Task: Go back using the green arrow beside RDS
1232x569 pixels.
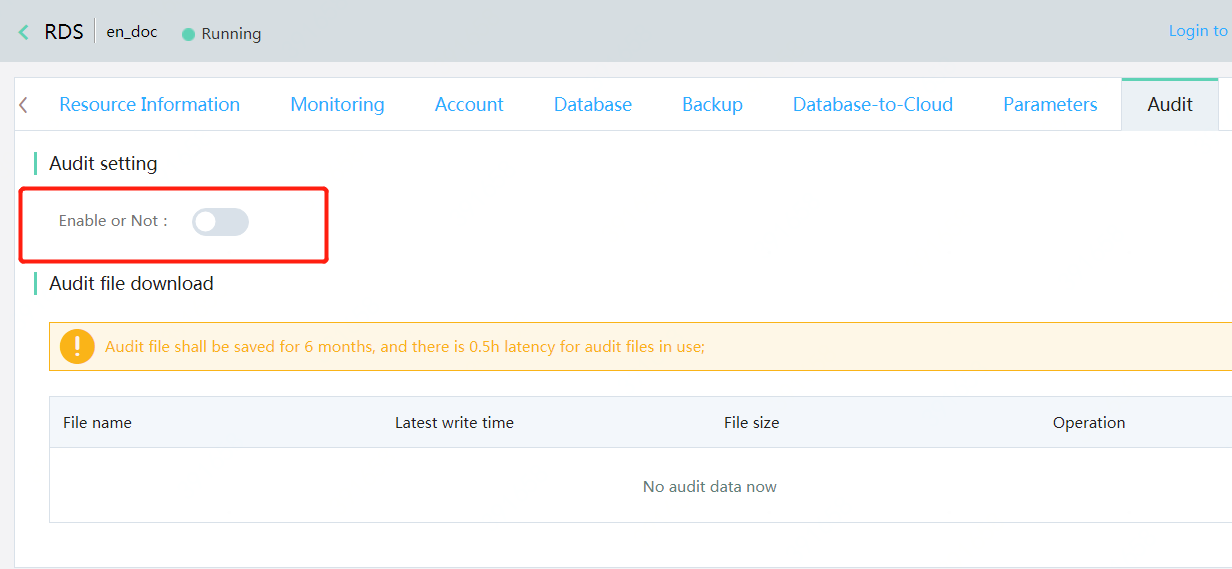Action: [24, 32]
